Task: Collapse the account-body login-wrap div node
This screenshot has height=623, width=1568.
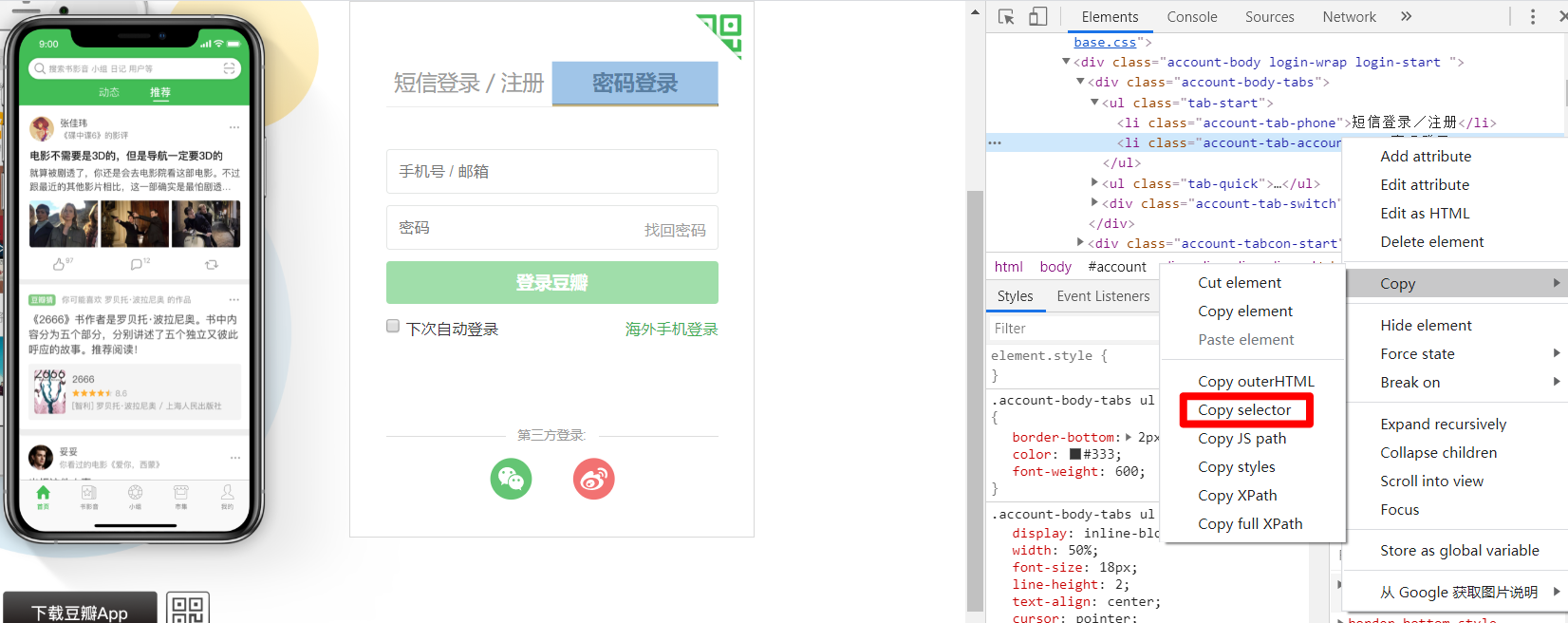Action: pyautogui.click(x=1066, y=62)
